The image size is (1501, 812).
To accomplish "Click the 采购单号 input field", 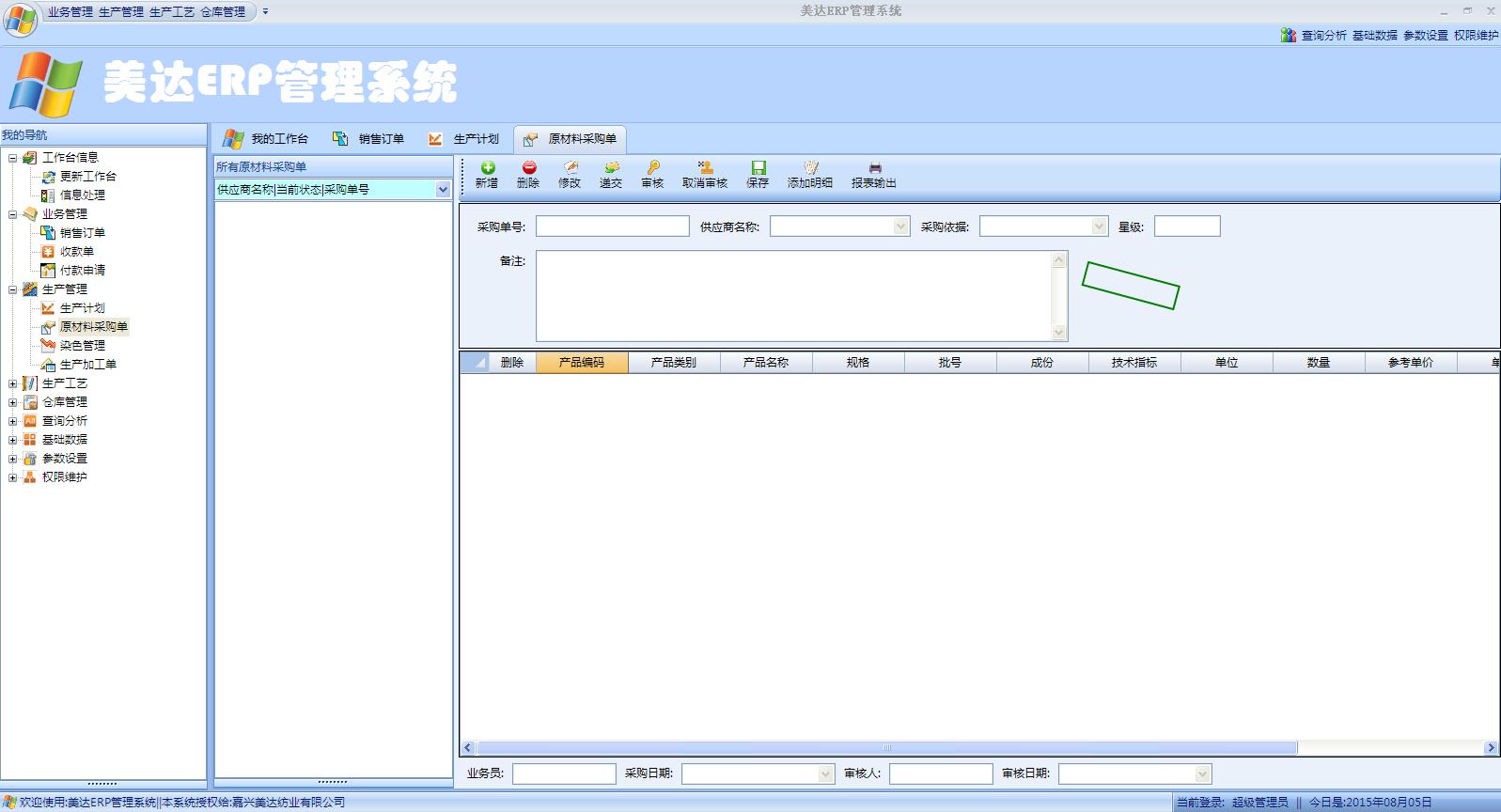I will (x=613, y=226).
